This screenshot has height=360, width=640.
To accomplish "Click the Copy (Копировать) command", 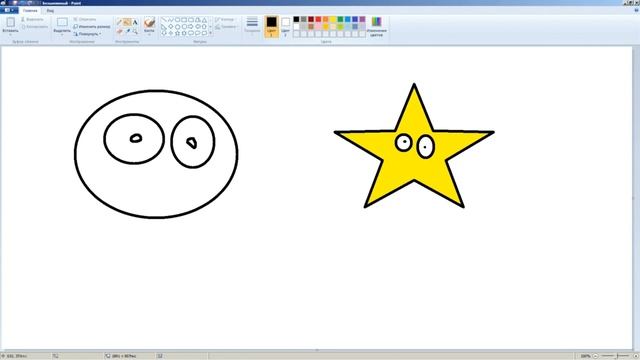I will pos(35,27).
